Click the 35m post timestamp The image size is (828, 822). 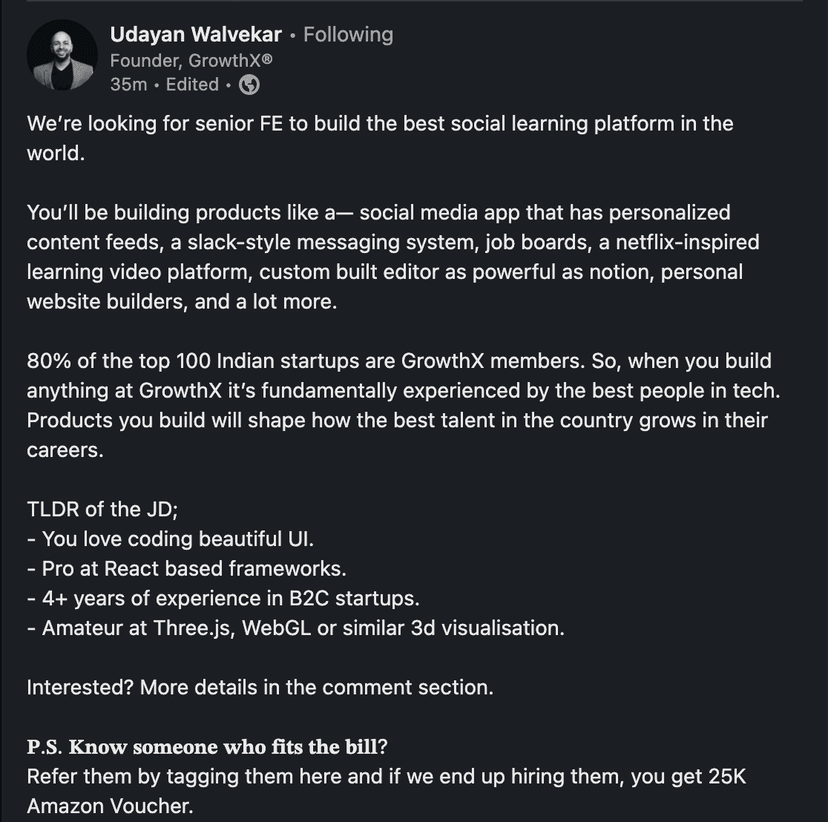tap(129, 85)
